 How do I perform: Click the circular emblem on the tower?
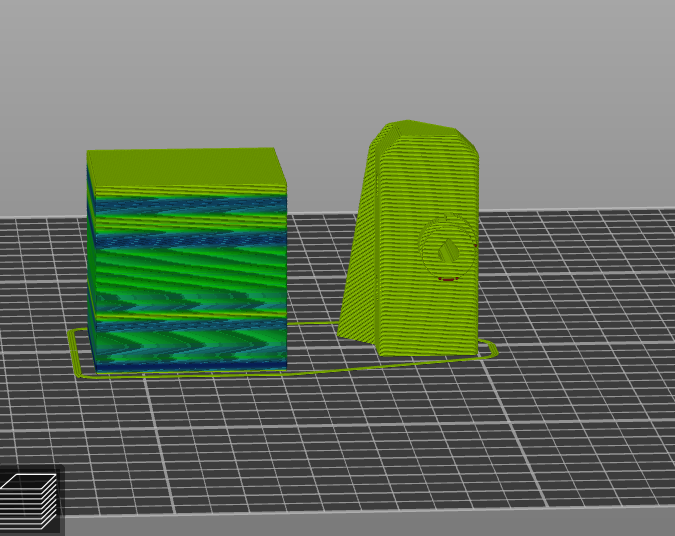click(448, 248)
